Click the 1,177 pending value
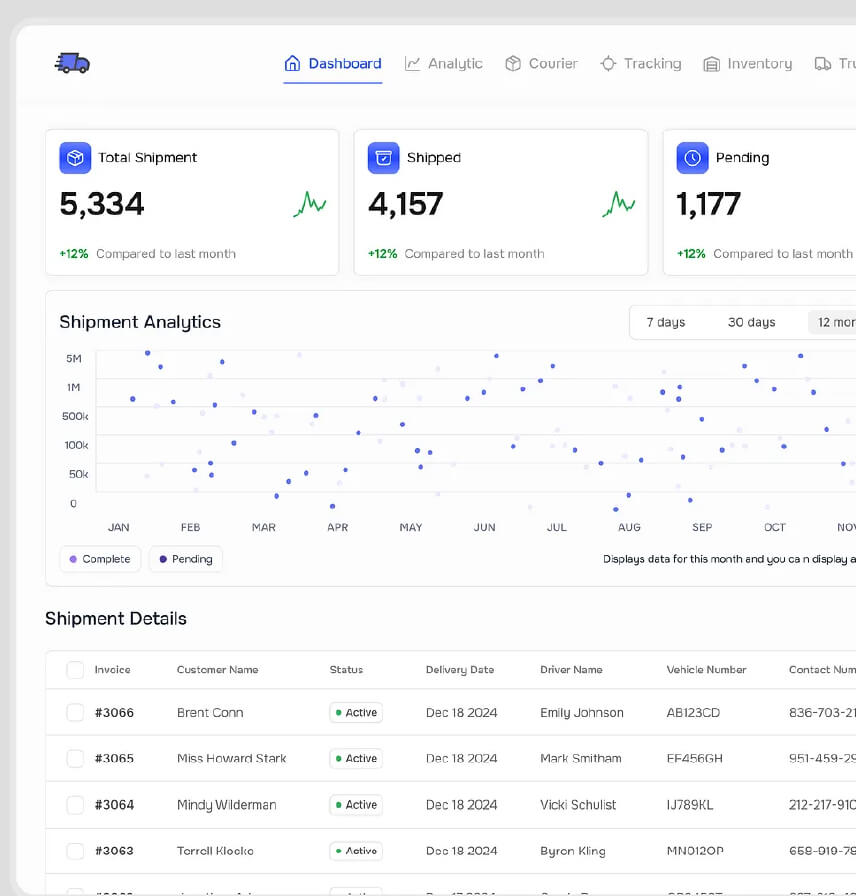 pyautogui.click(x=709, y=205)
